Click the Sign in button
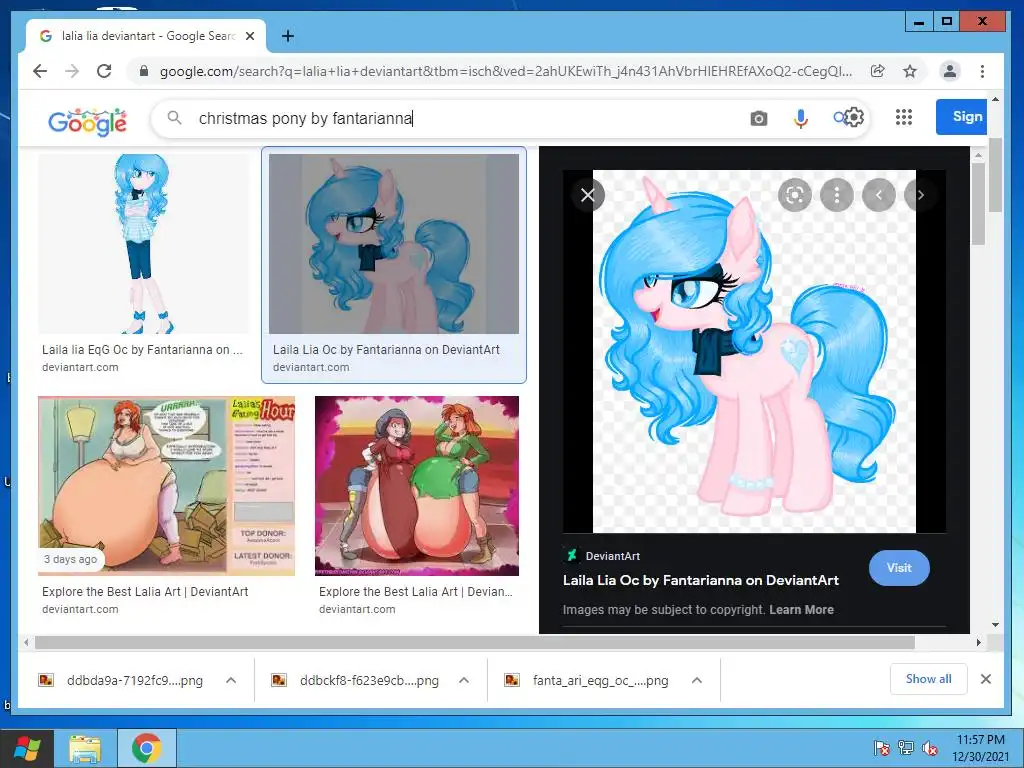This screenshot has height=768, width=1024. pos(961,117)
